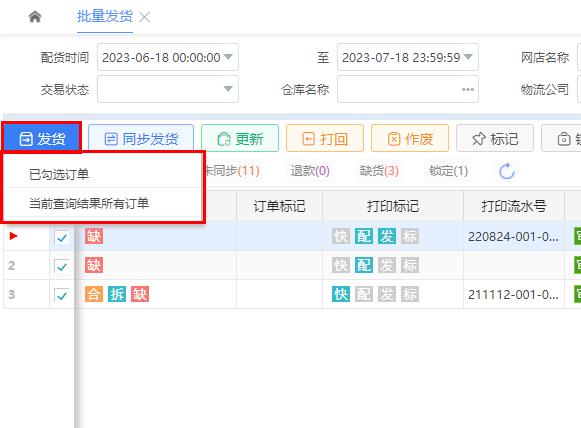
Task: Expand the 配货时间 start date dropdown
Action: click(x=229, y=57)
